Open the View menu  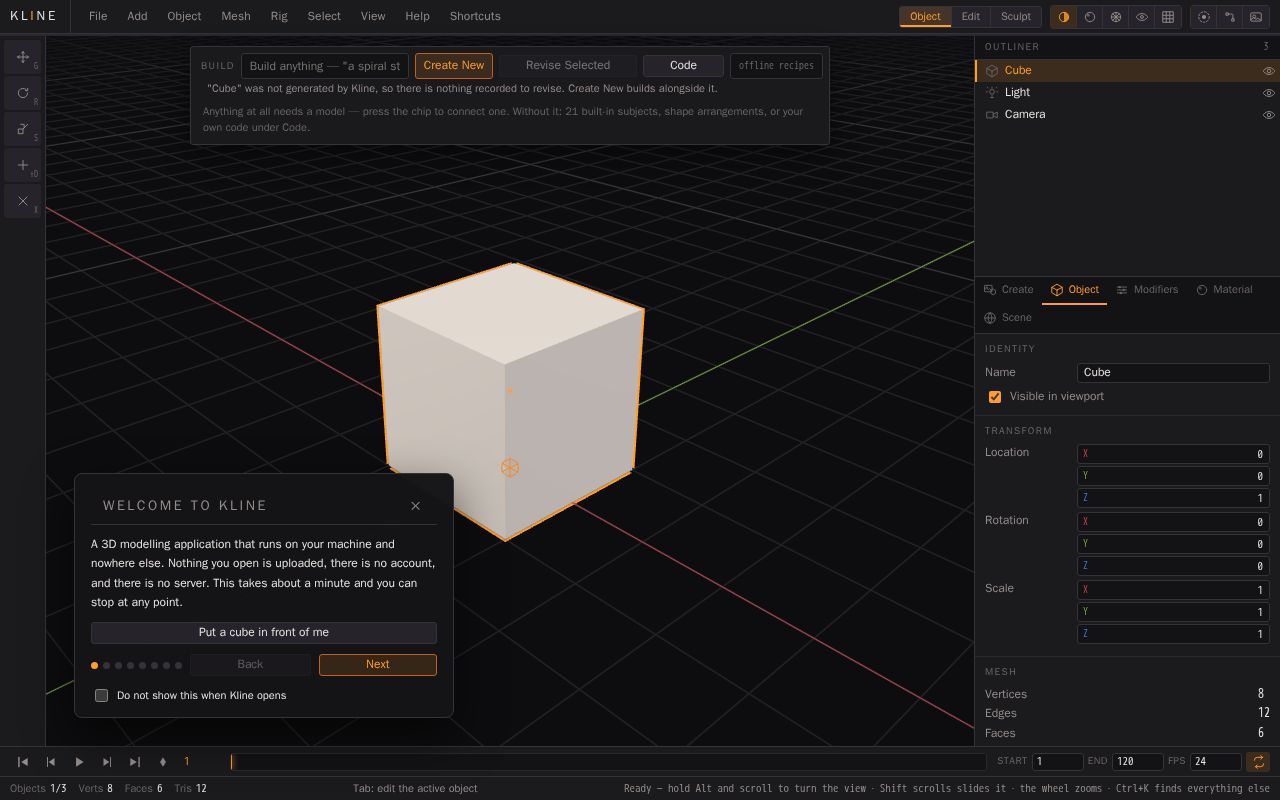(373, 17)
